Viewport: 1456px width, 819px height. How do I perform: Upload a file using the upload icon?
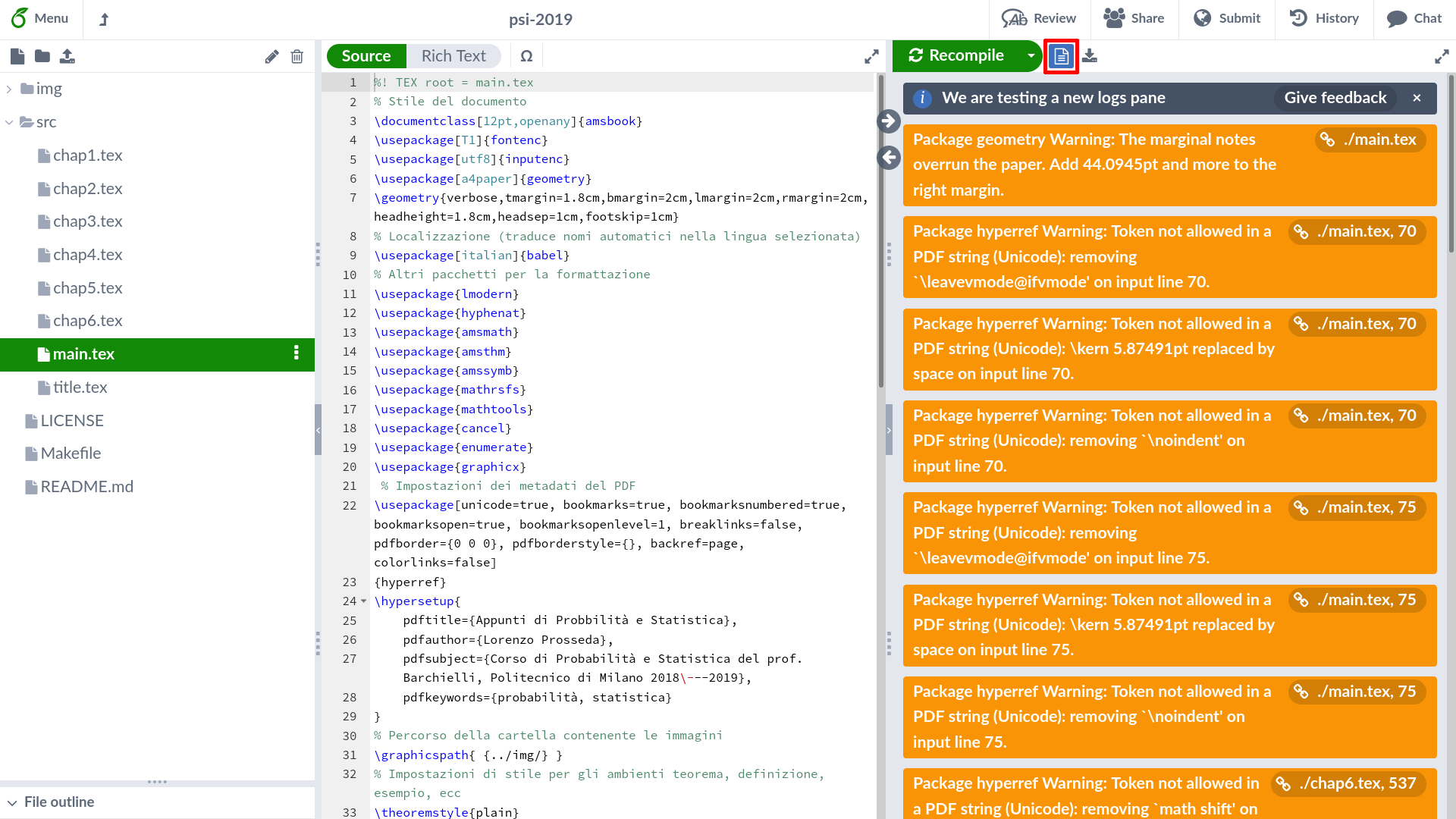tap(67, 55)
